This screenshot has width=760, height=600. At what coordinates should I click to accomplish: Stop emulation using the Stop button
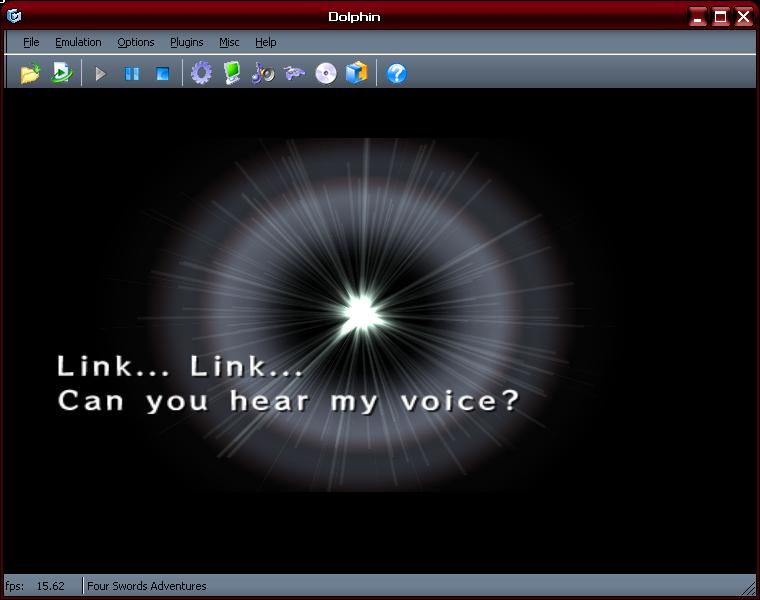pyautogui.click(x=162, y=74)
